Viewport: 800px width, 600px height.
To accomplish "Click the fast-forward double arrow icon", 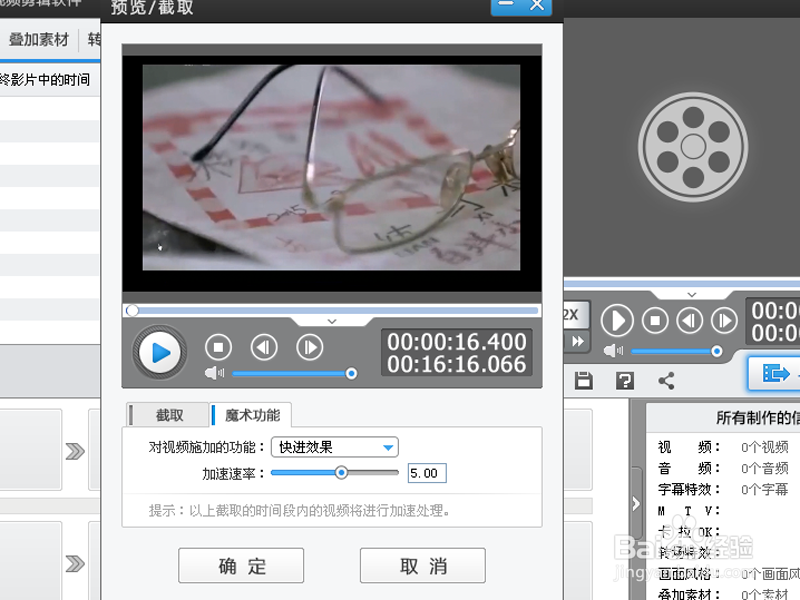I will (x=577, y=341).
